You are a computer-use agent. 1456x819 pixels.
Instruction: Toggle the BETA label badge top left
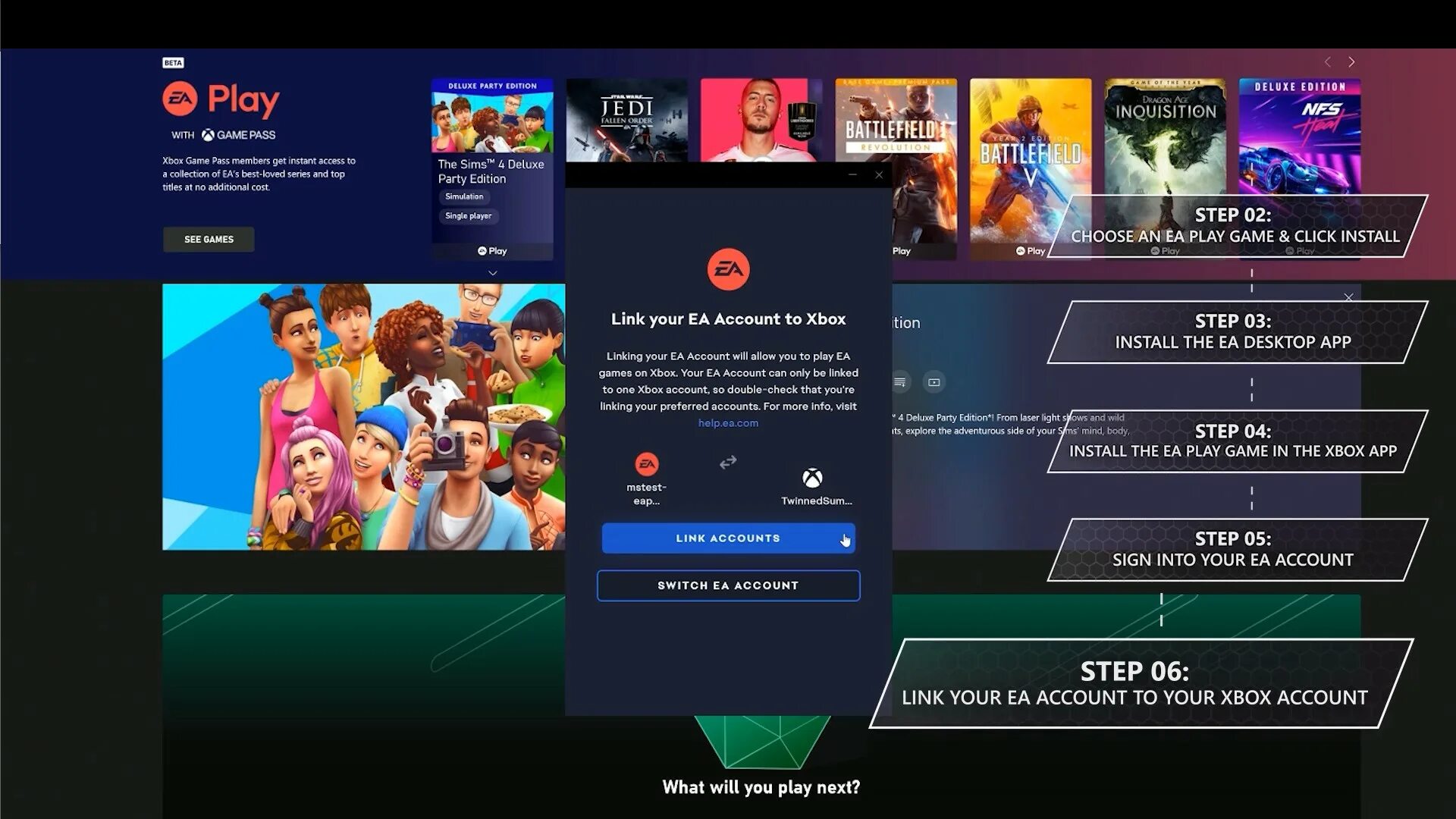[173, 62]
